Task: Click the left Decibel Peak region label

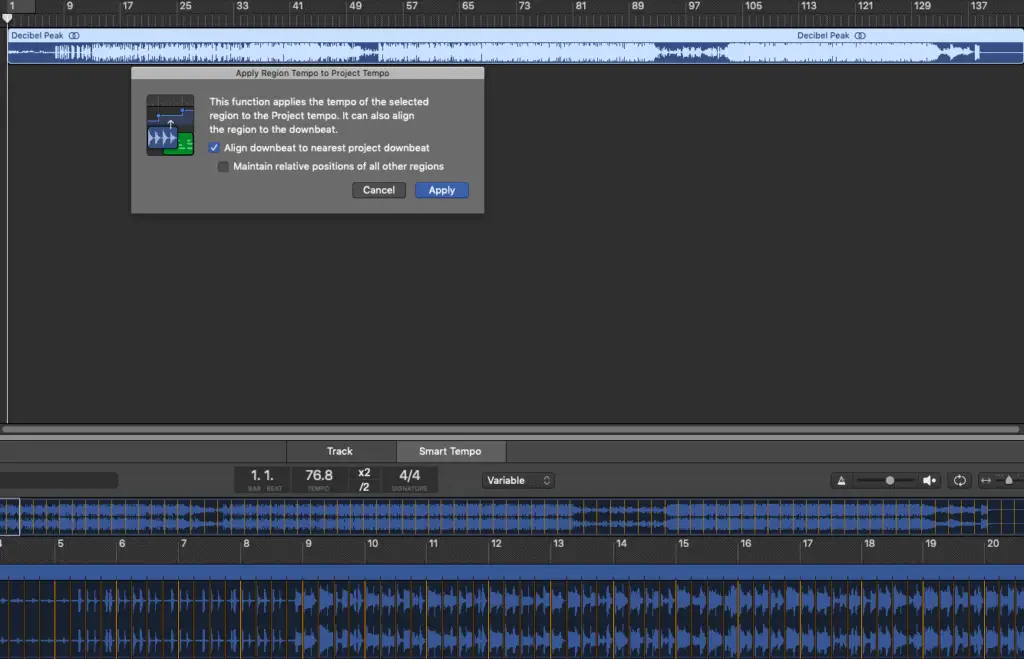Action: pyautogui.click(x=37, y=36)
